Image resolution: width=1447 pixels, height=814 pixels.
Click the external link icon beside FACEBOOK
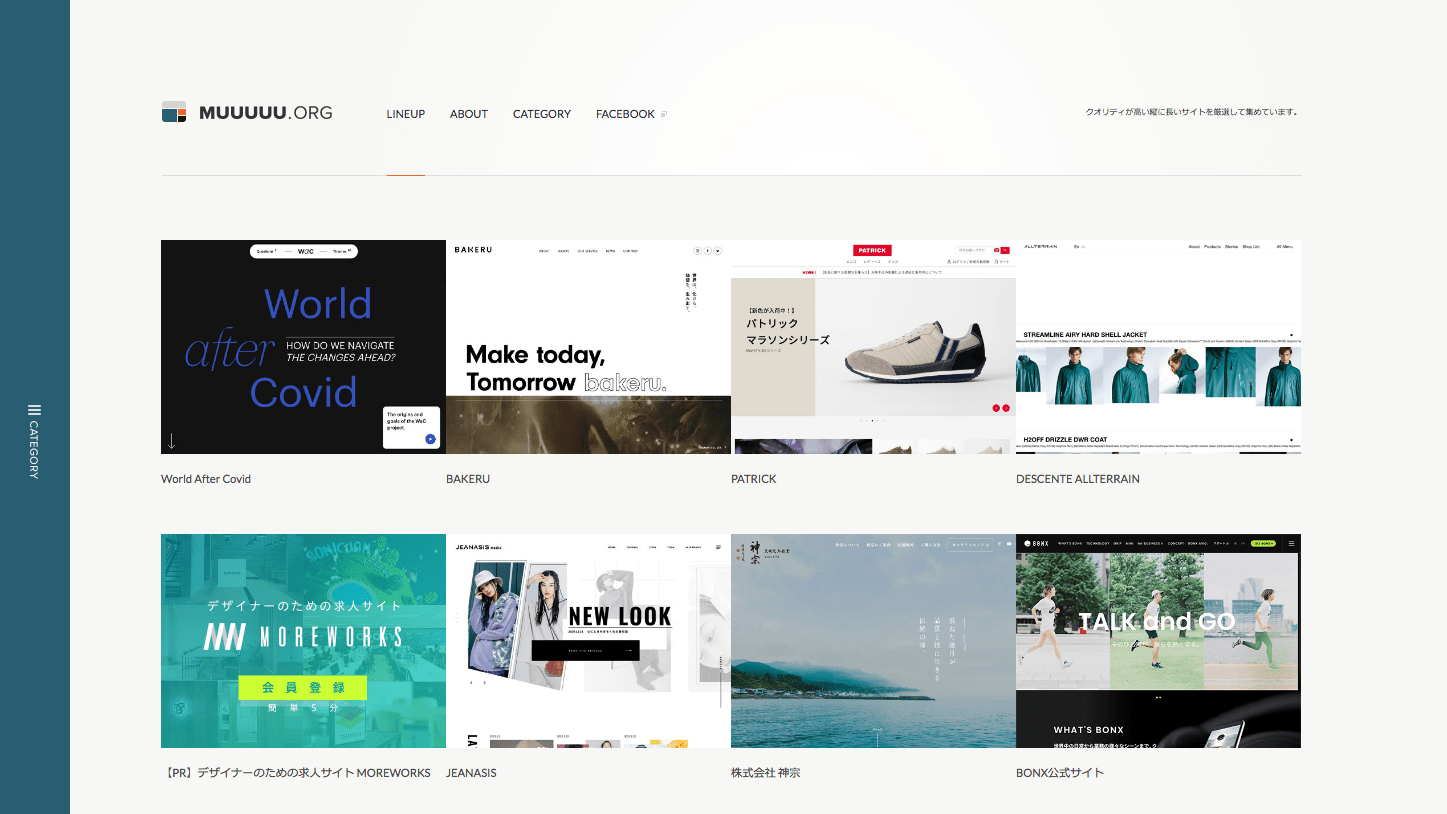[x=664, y=114]
